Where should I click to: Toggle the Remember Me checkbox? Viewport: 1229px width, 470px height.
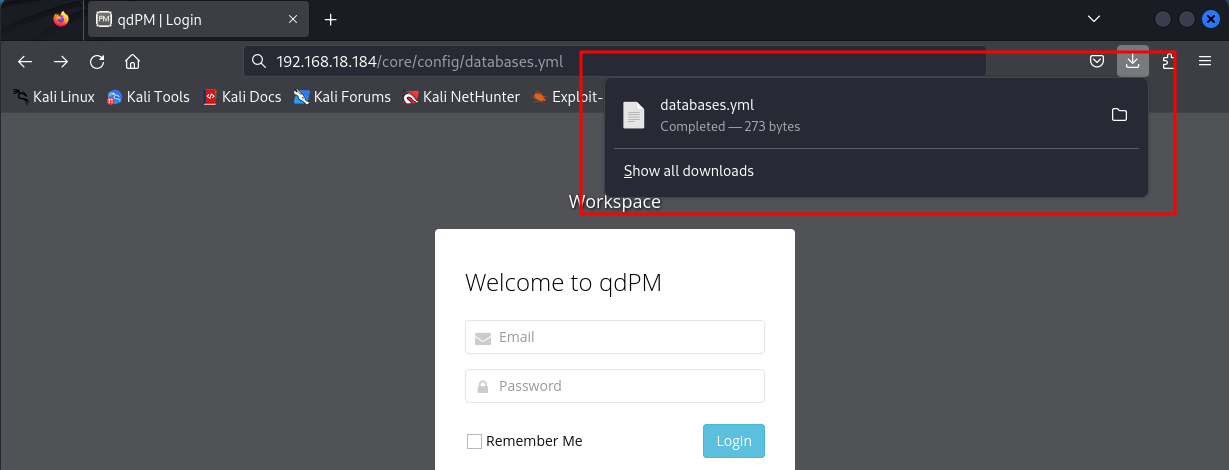pyautogui.click(x=475, y=441)
